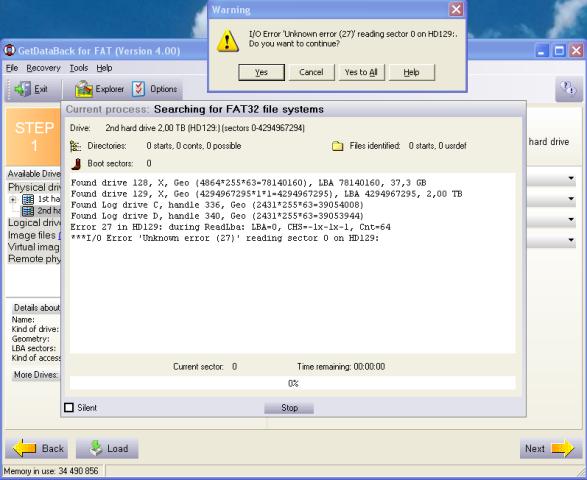Click Cancel in the Warning dialog
Screen dimensions: 587x480
click(311, 72)
